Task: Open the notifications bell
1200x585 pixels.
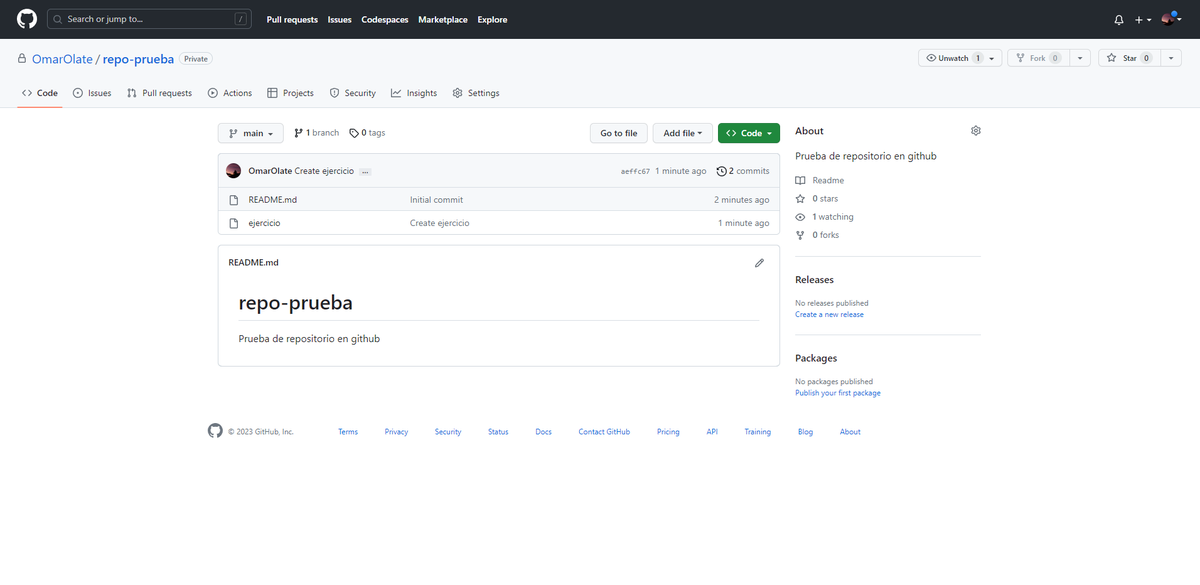Action: (x=1119, y=19)
